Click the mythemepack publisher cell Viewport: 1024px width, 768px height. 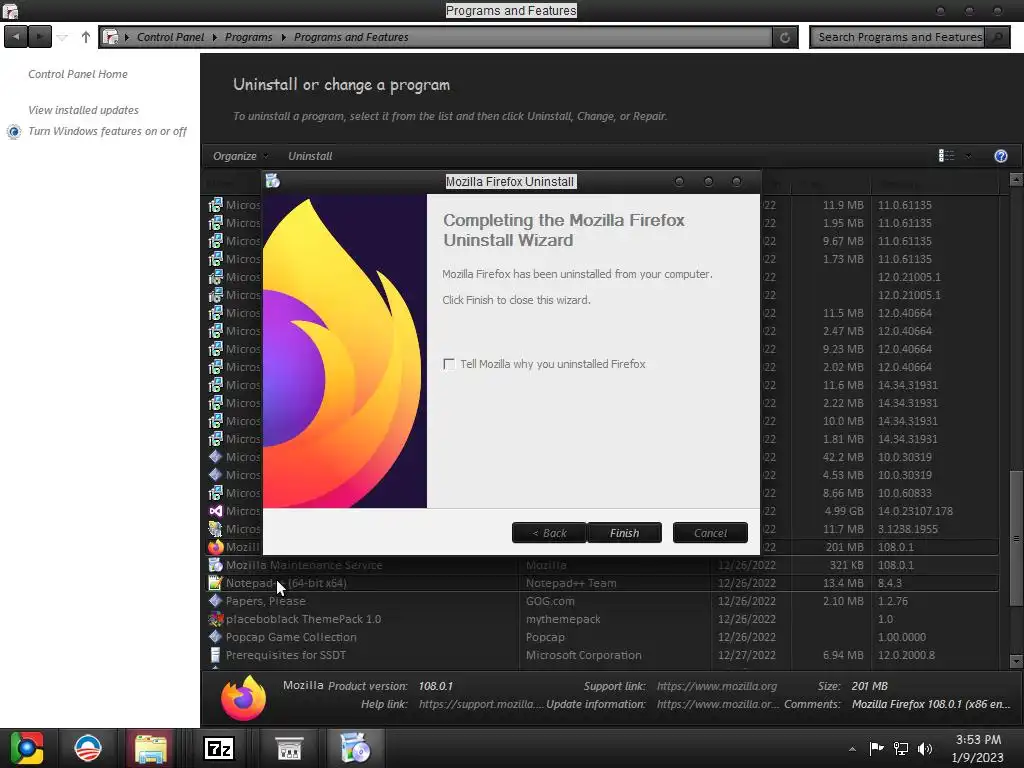[563, 619]
